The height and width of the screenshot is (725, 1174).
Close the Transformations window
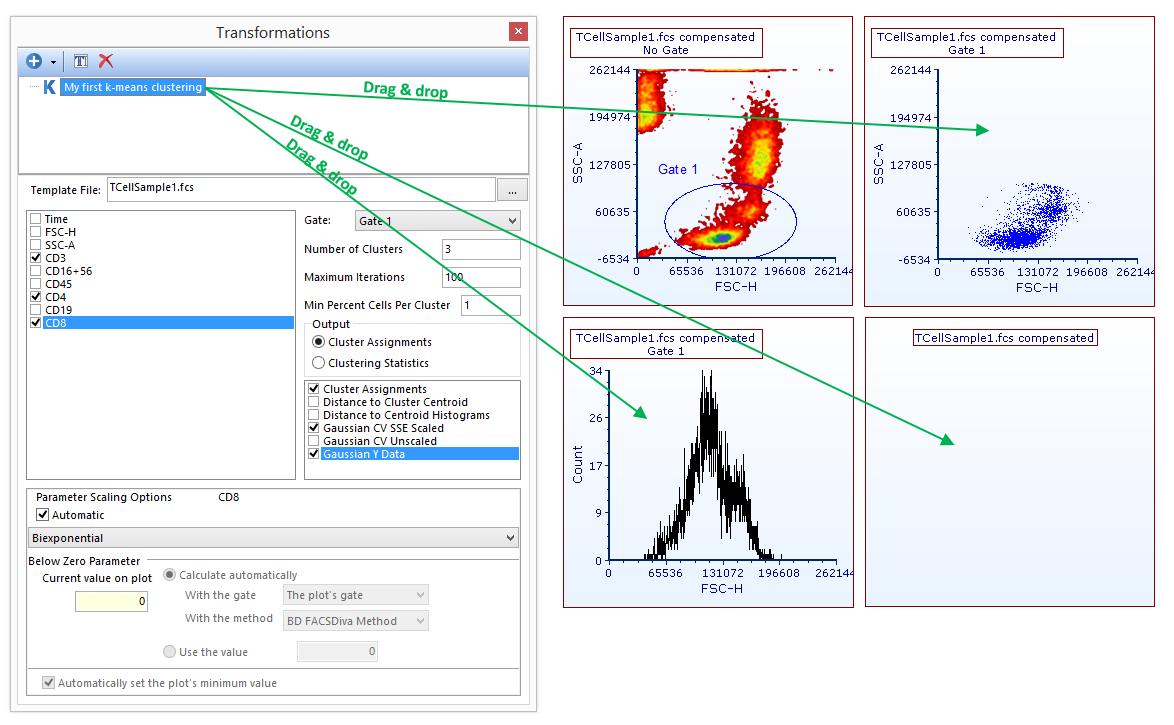tap(518, 32)
